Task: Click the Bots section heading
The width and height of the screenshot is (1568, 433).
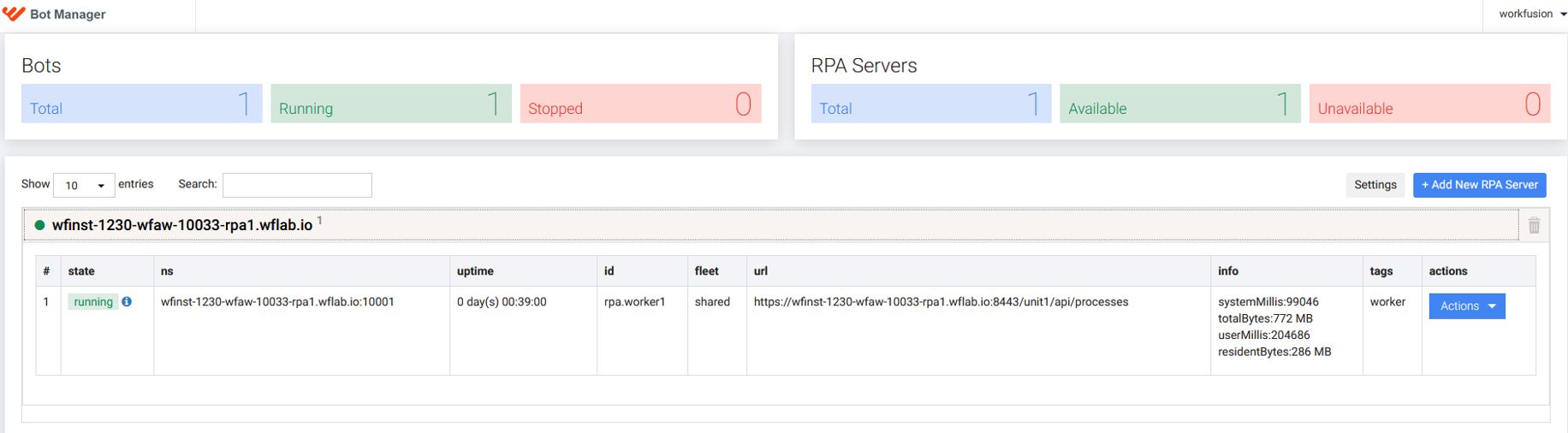Action: (41, 66)
